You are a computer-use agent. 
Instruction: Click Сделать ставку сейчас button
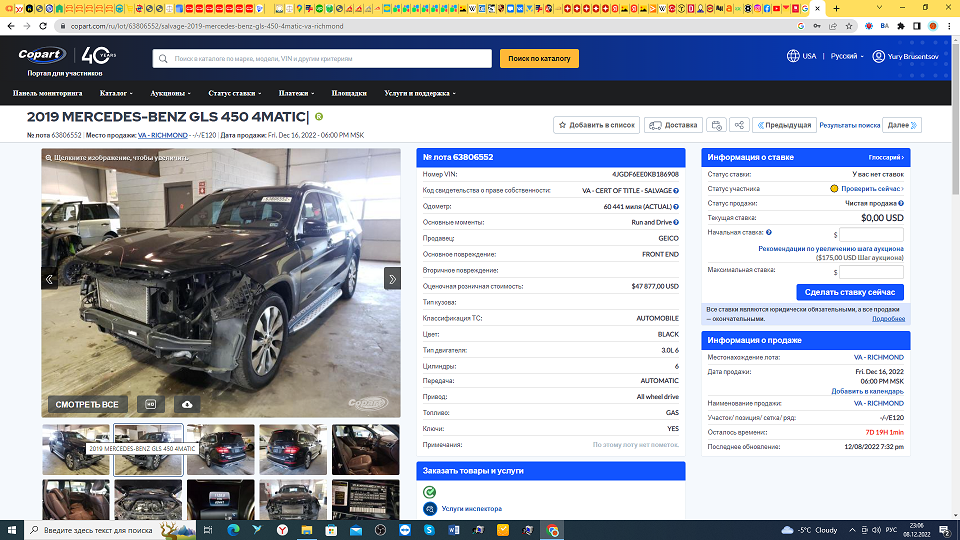pyautogui.click(x=850, y=292)
